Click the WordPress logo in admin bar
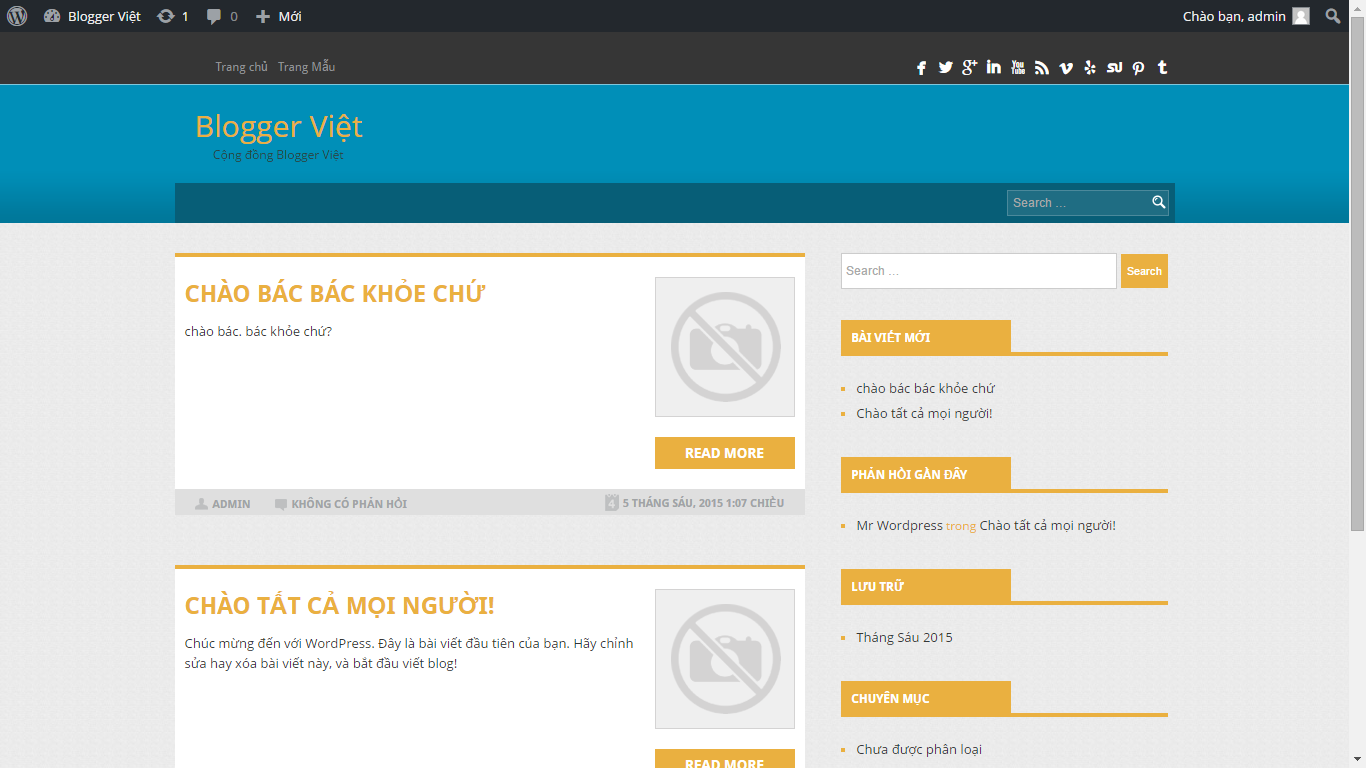This screenshot has width=1366, height=768. pos(17,16)
